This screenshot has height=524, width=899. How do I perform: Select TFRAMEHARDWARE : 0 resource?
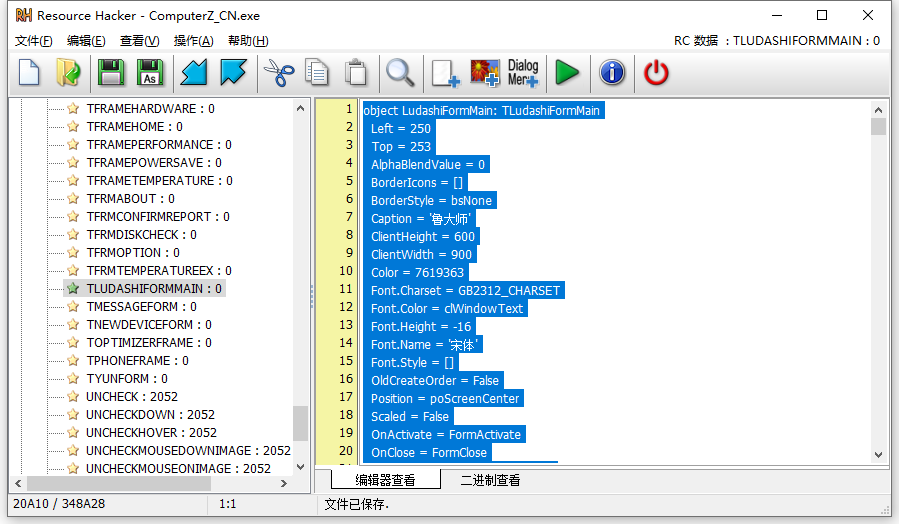click(x=150, y=108)
